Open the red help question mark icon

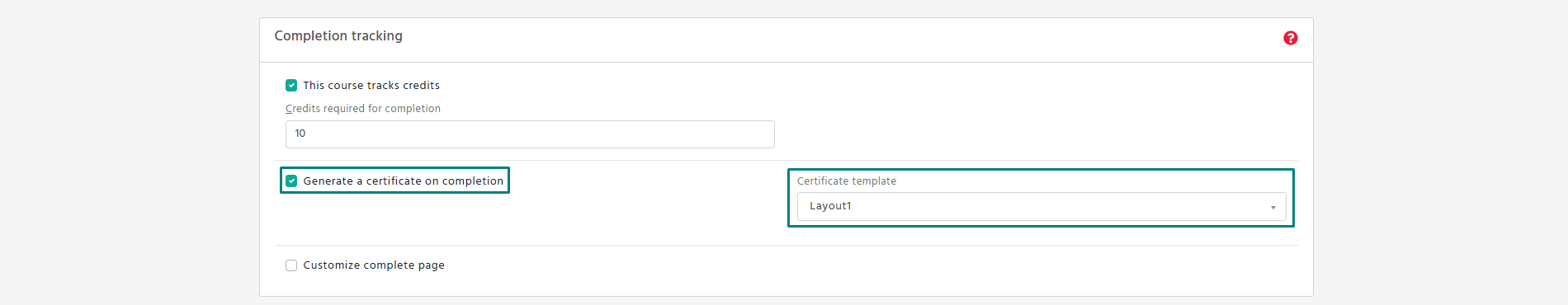coord(1291,38)
